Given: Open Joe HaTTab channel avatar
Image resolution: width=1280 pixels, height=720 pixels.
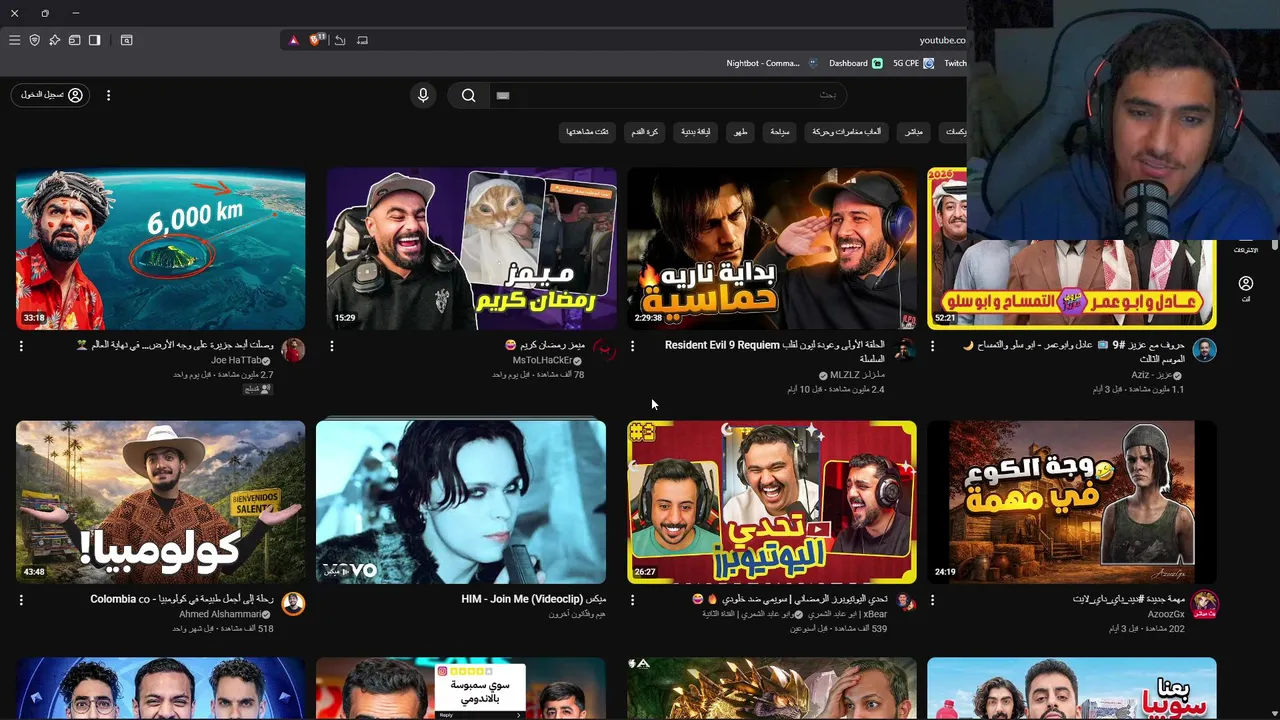Looking at the screenshot, I should coord(293,350).
